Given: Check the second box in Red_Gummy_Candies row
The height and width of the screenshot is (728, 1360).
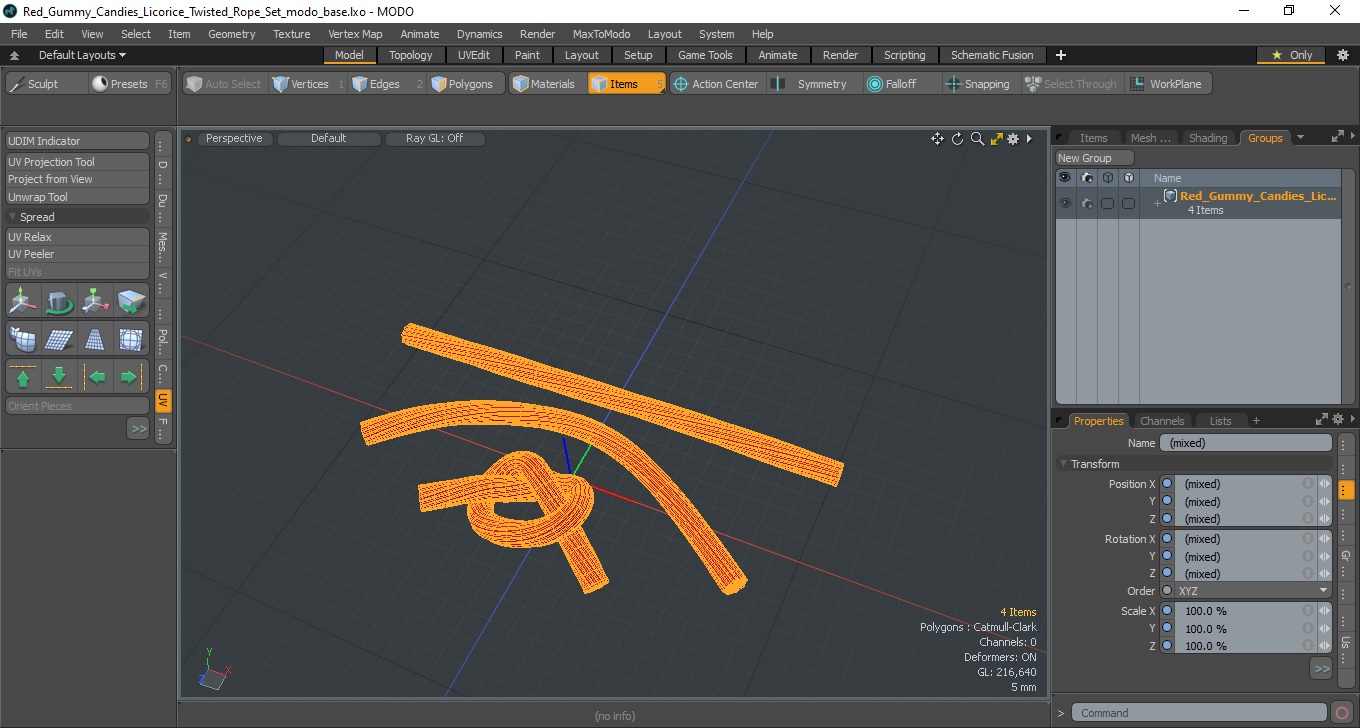Looking at the screenshot, I should (1128, 203).
